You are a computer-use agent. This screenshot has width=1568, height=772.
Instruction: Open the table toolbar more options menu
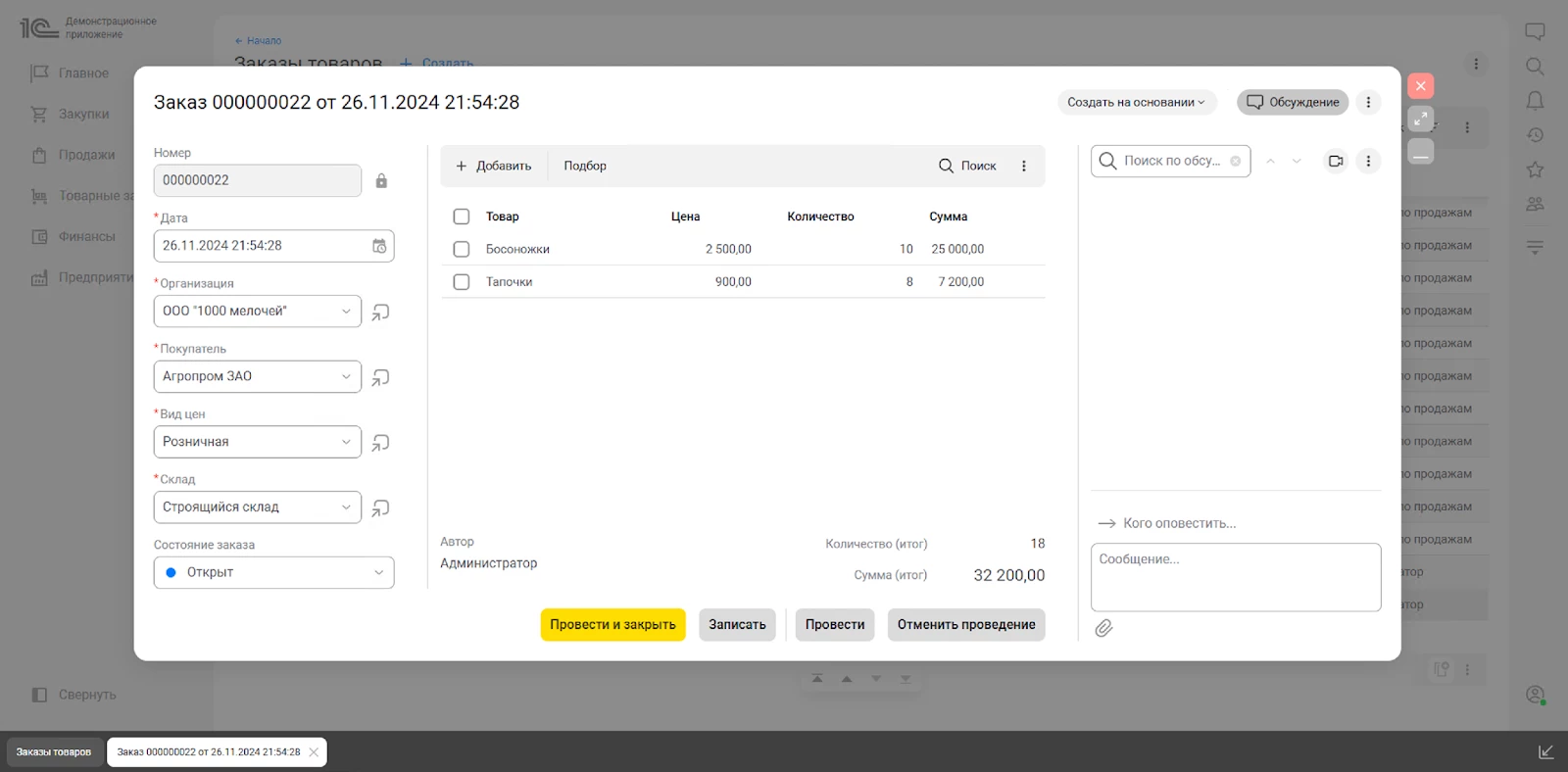point(1024,167)
